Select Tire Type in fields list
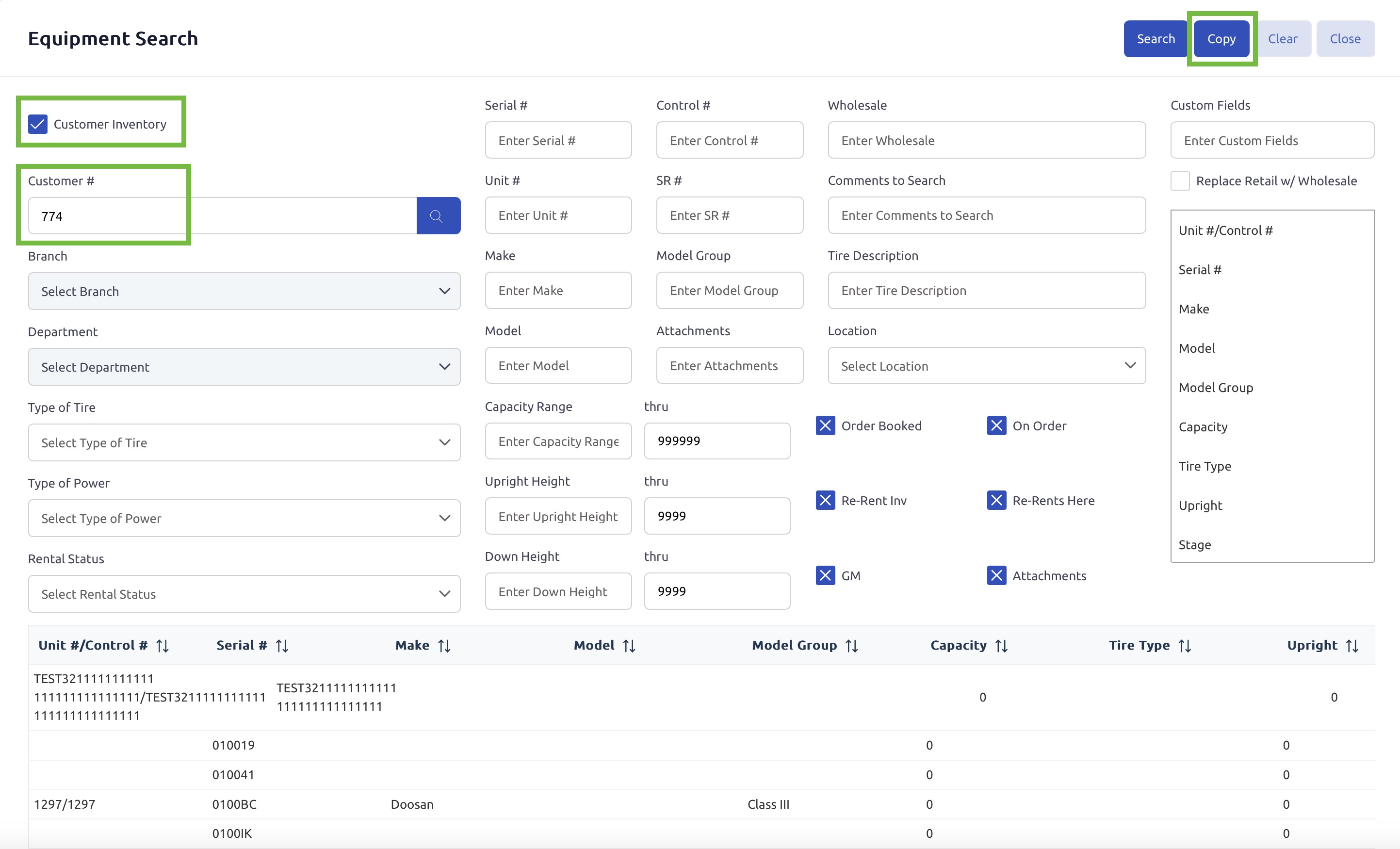The width and height of the screenshot is (1400, 849). coord(1272,466)
